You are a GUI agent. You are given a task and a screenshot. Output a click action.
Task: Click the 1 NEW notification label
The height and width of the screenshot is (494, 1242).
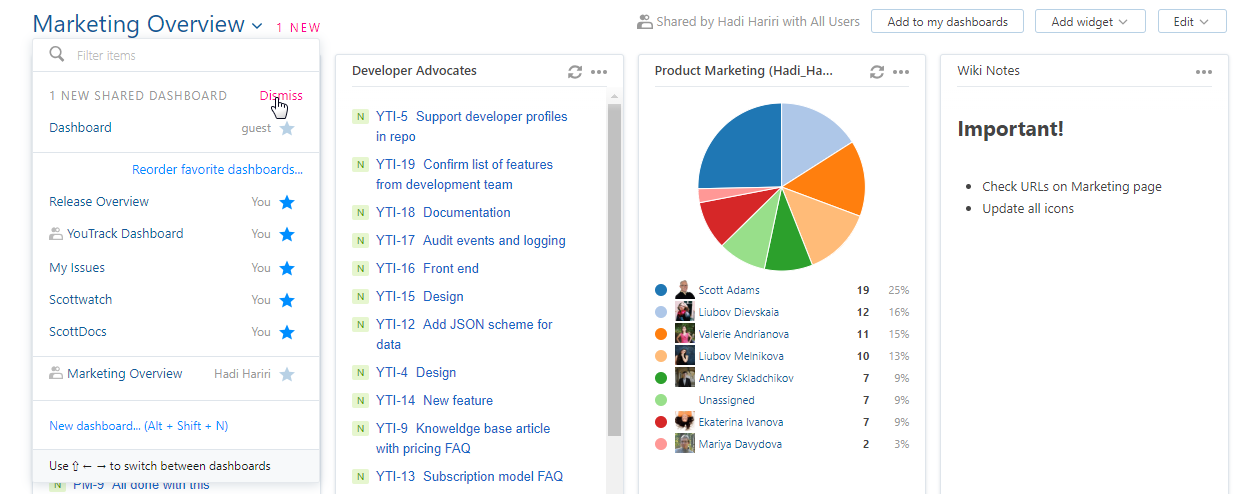point(299,28)
